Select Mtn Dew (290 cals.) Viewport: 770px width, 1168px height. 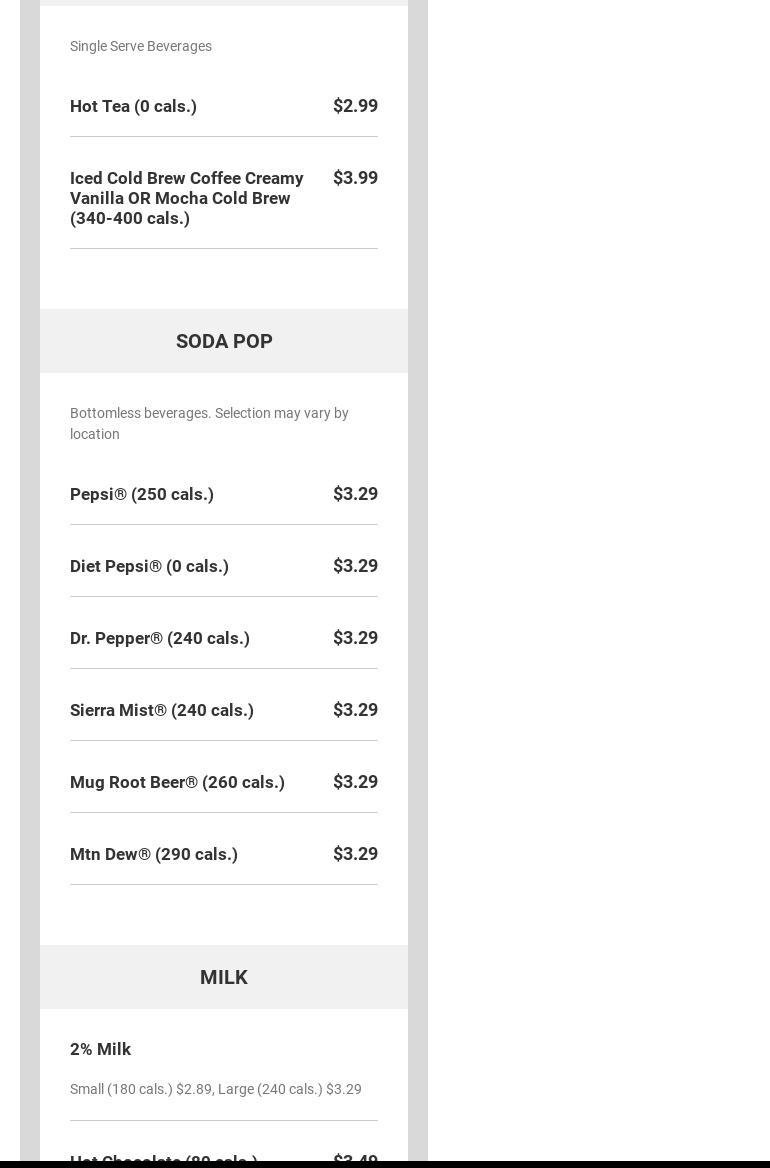(154, 854)
